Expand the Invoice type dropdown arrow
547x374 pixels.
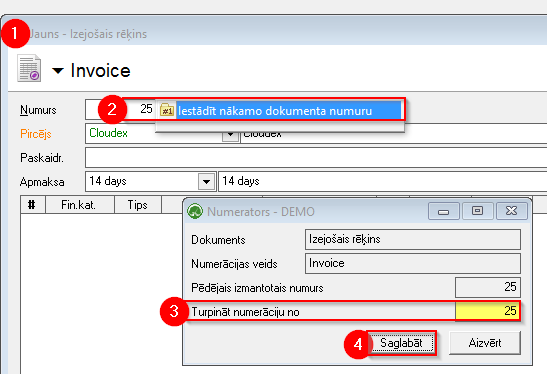(x=58, y=71)
